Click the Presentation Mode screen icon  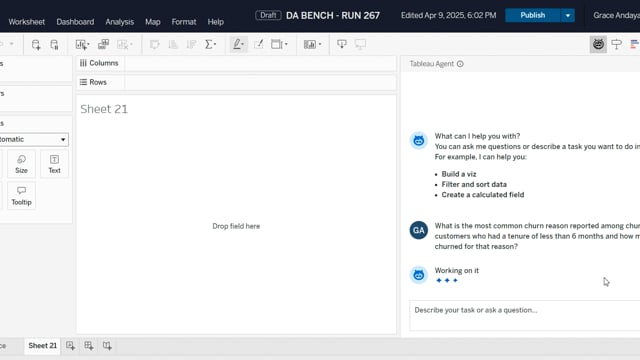click(360, 44)
